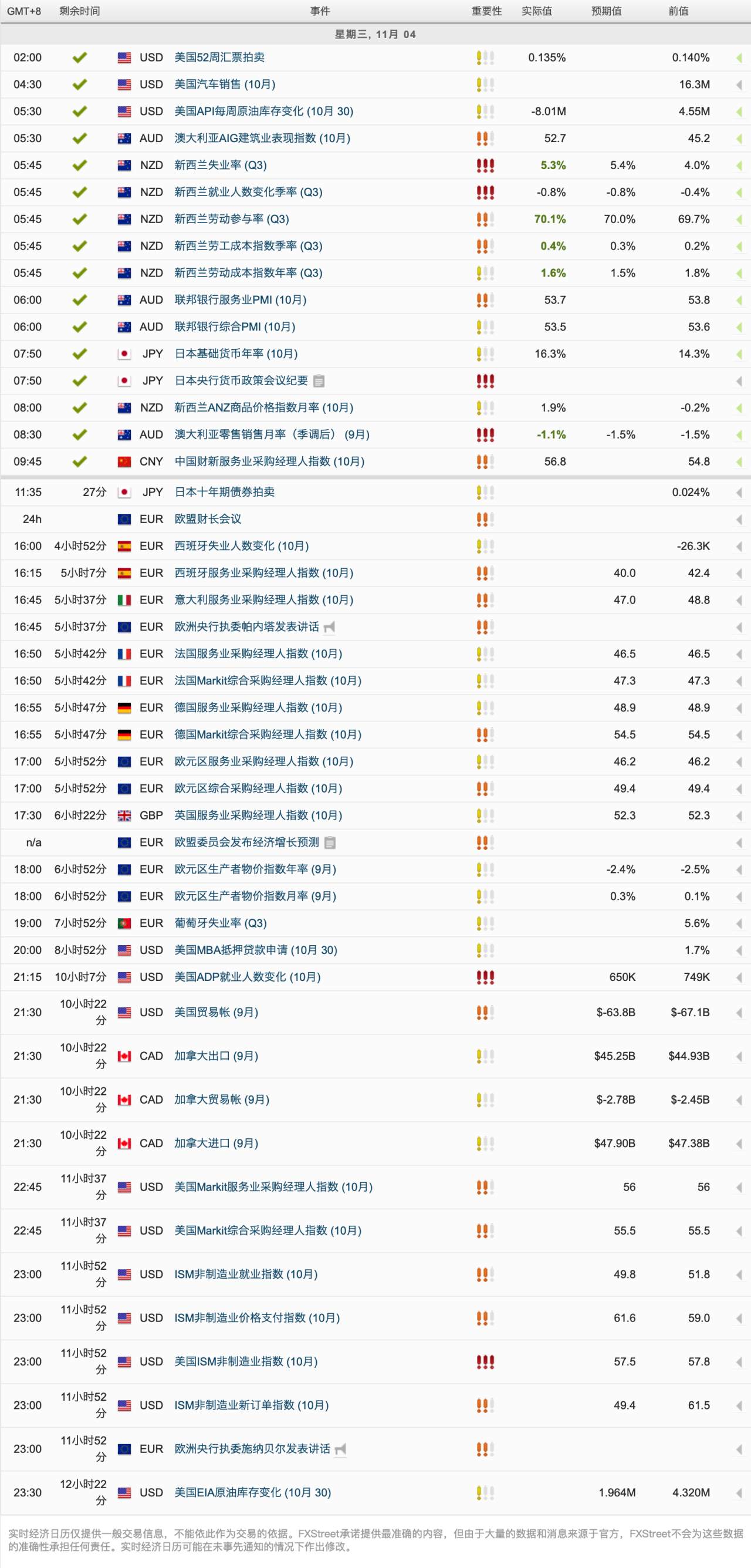Click actual value 56.8 for 中国财新服务业PMI
Screen dimensions: 751x1568
pyautogui.click(x=555, y=461)
